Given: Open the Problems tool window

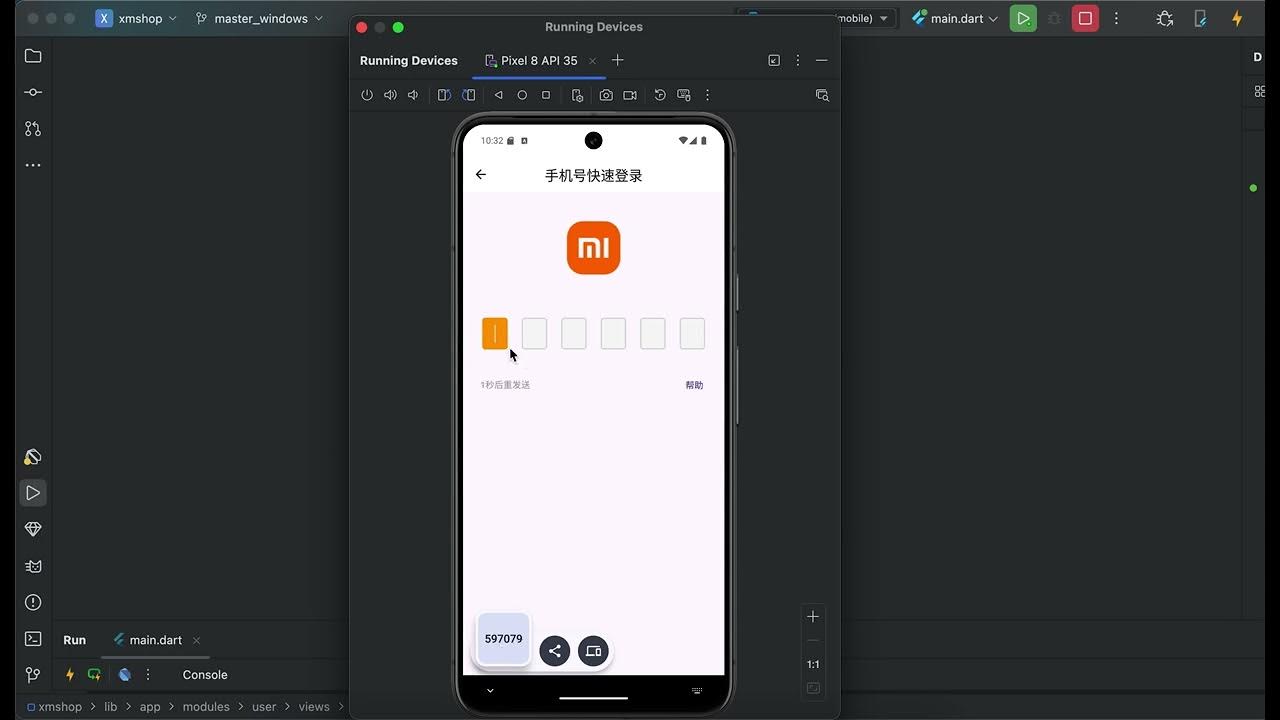Looking at the screenshot, I should pyautogui.click(x=33, y=602).
